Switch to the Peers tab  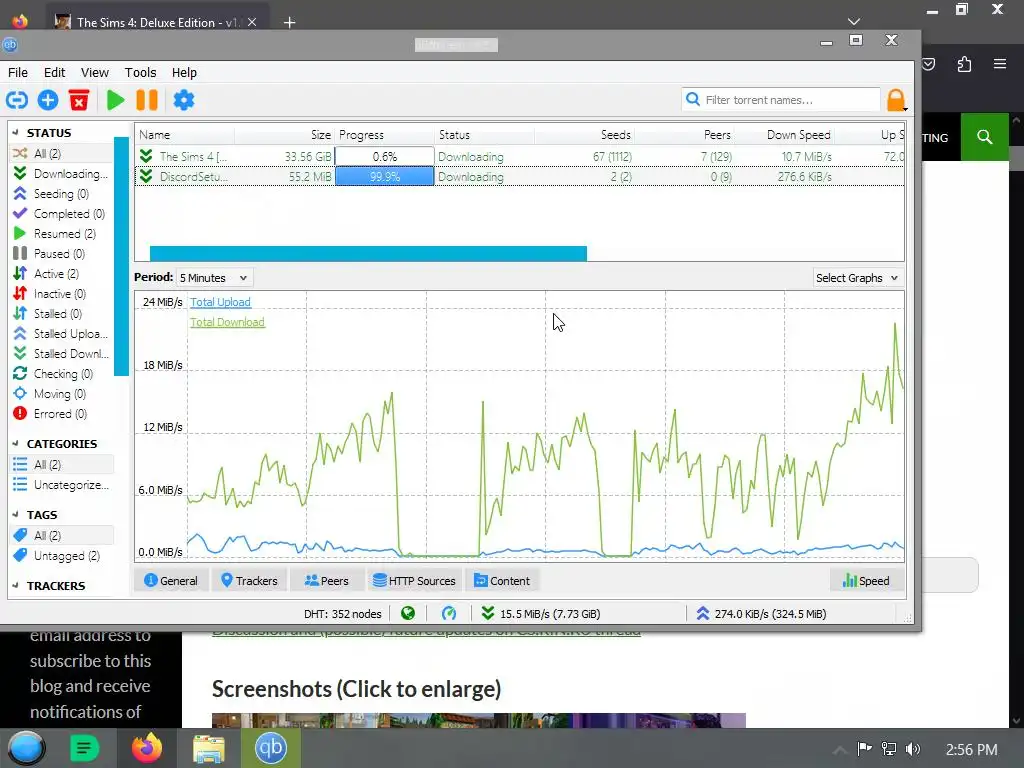click(x=327, y=581)
